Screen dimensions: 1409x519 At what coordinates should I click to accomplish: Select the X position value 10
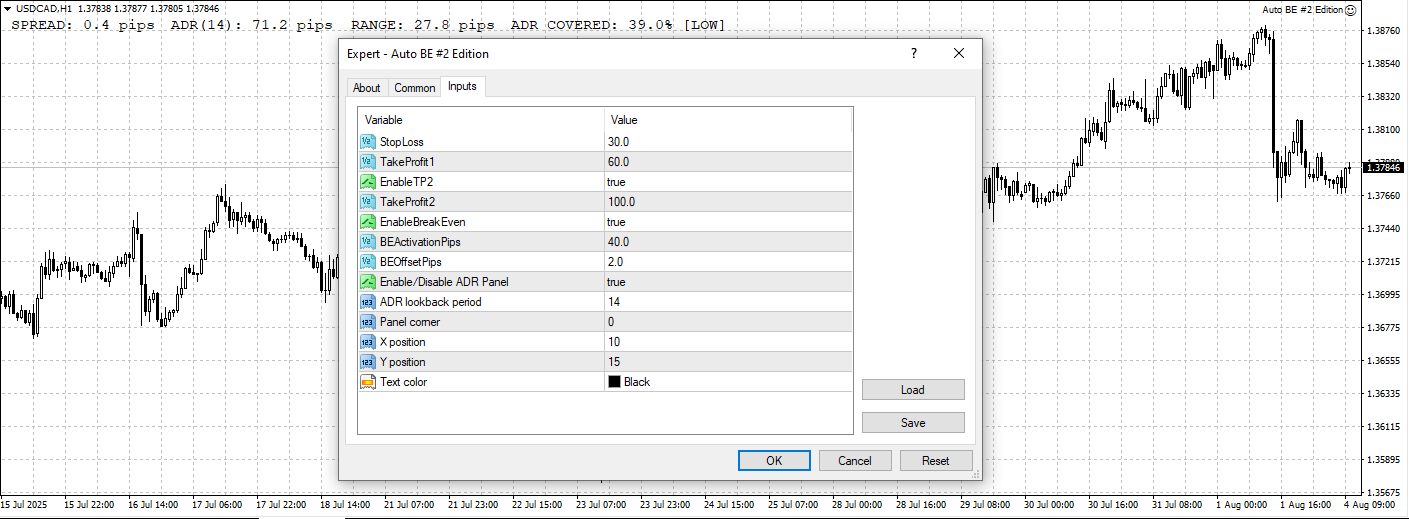point(614,342)
